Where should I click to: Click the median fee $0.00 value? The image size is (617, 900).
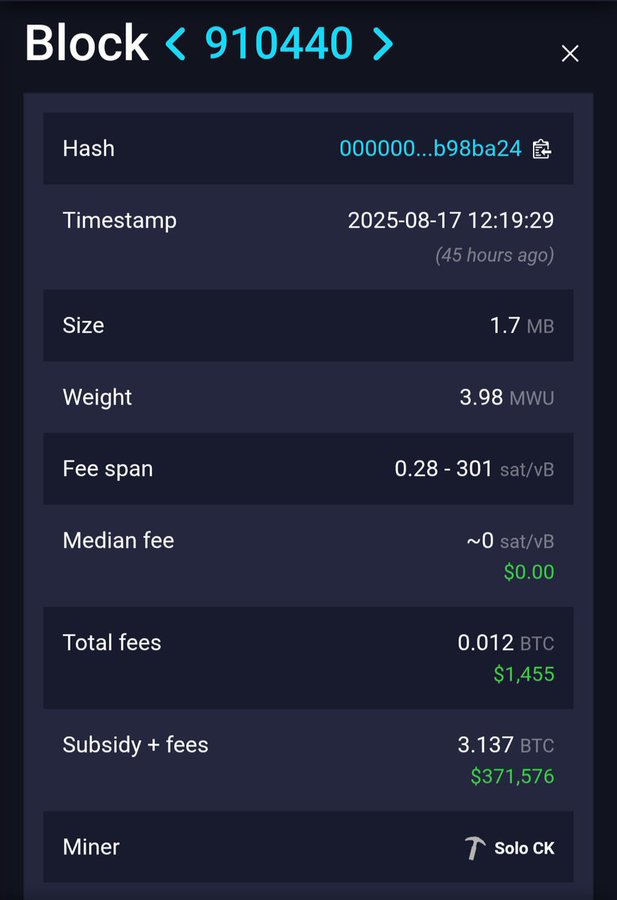tap(529, 572)
